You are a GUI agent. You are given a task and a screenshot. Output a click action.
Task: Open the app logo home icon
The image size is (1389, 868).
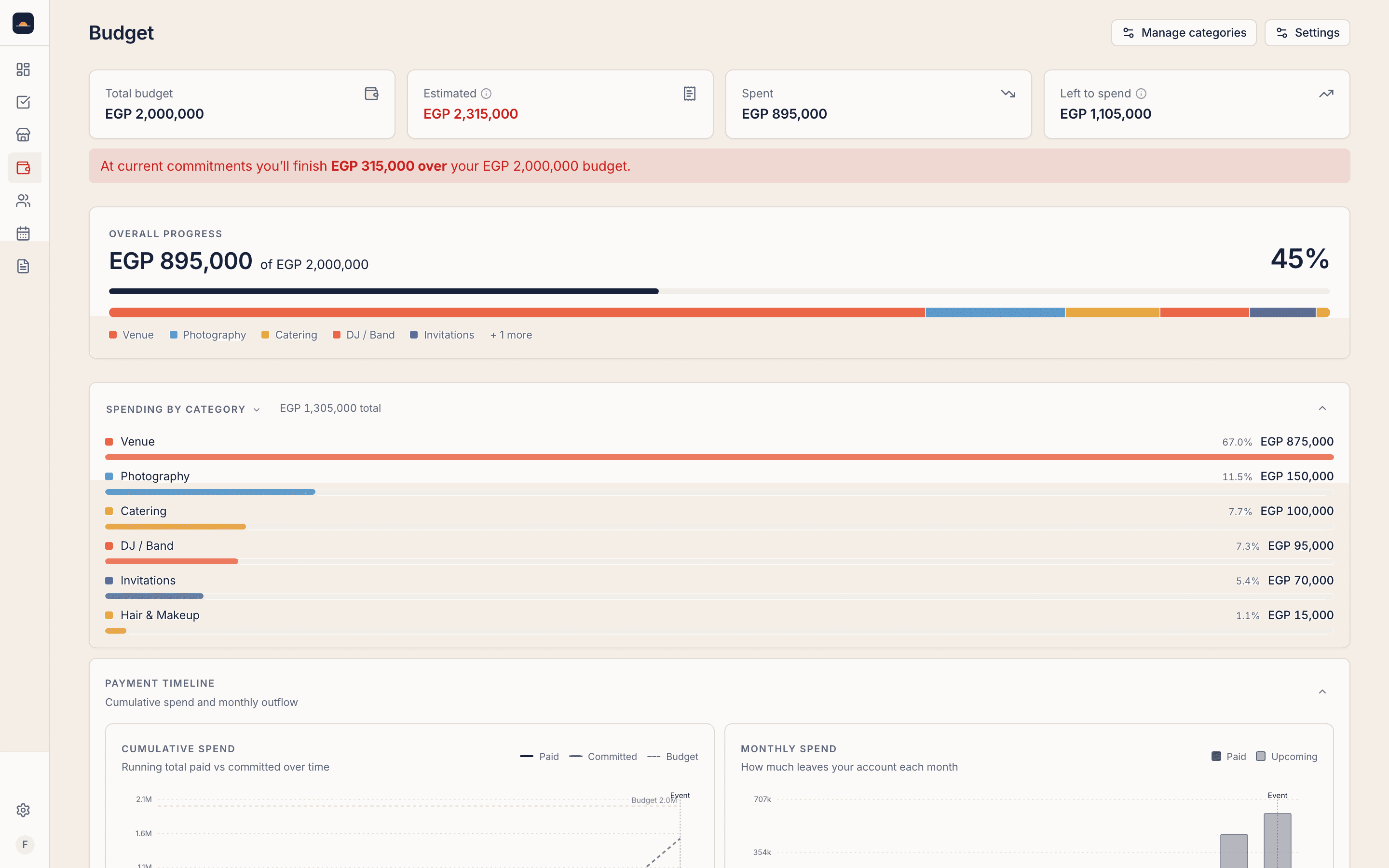(x=23, y=23)
